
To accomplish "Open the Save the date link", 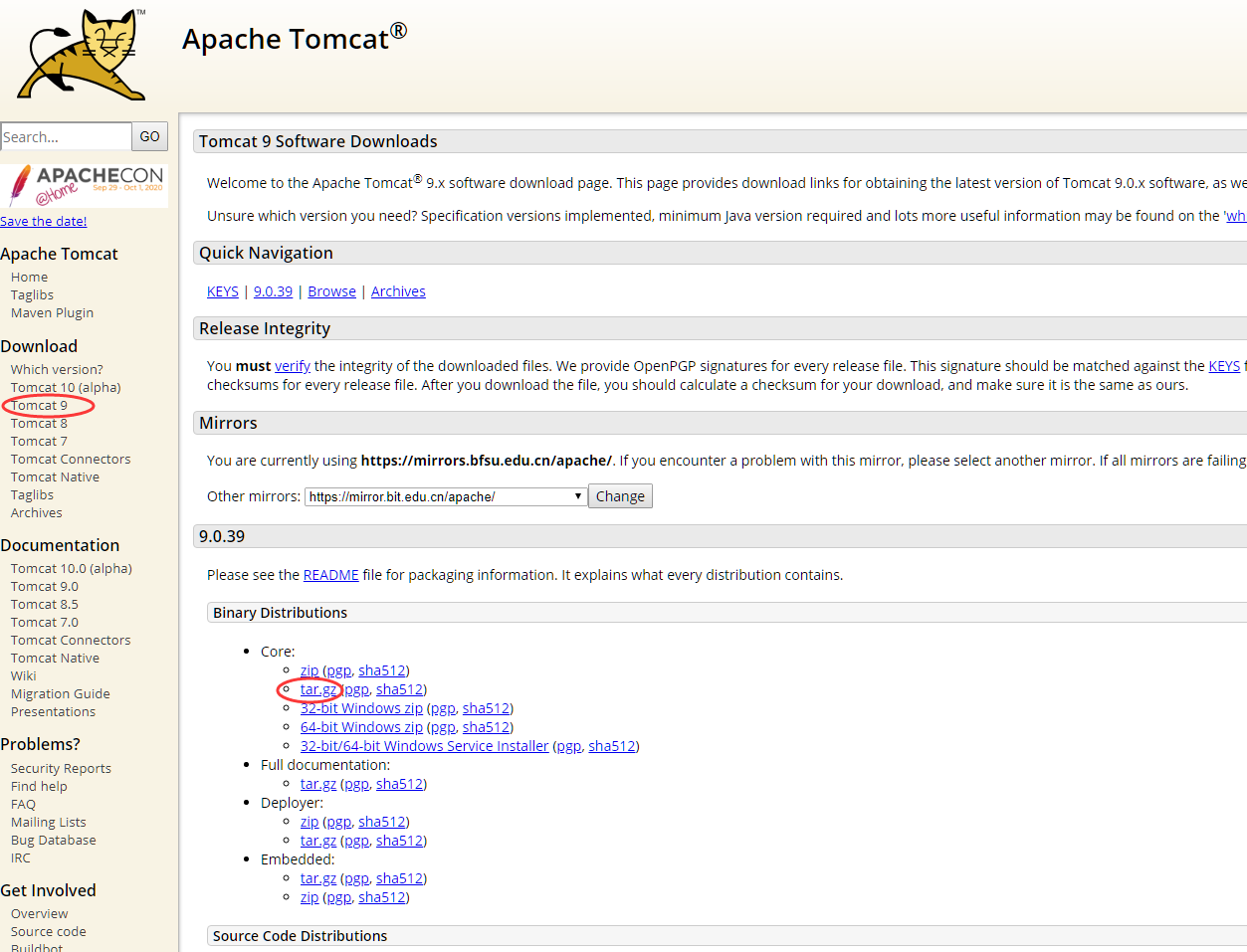I will coord(44,221).
